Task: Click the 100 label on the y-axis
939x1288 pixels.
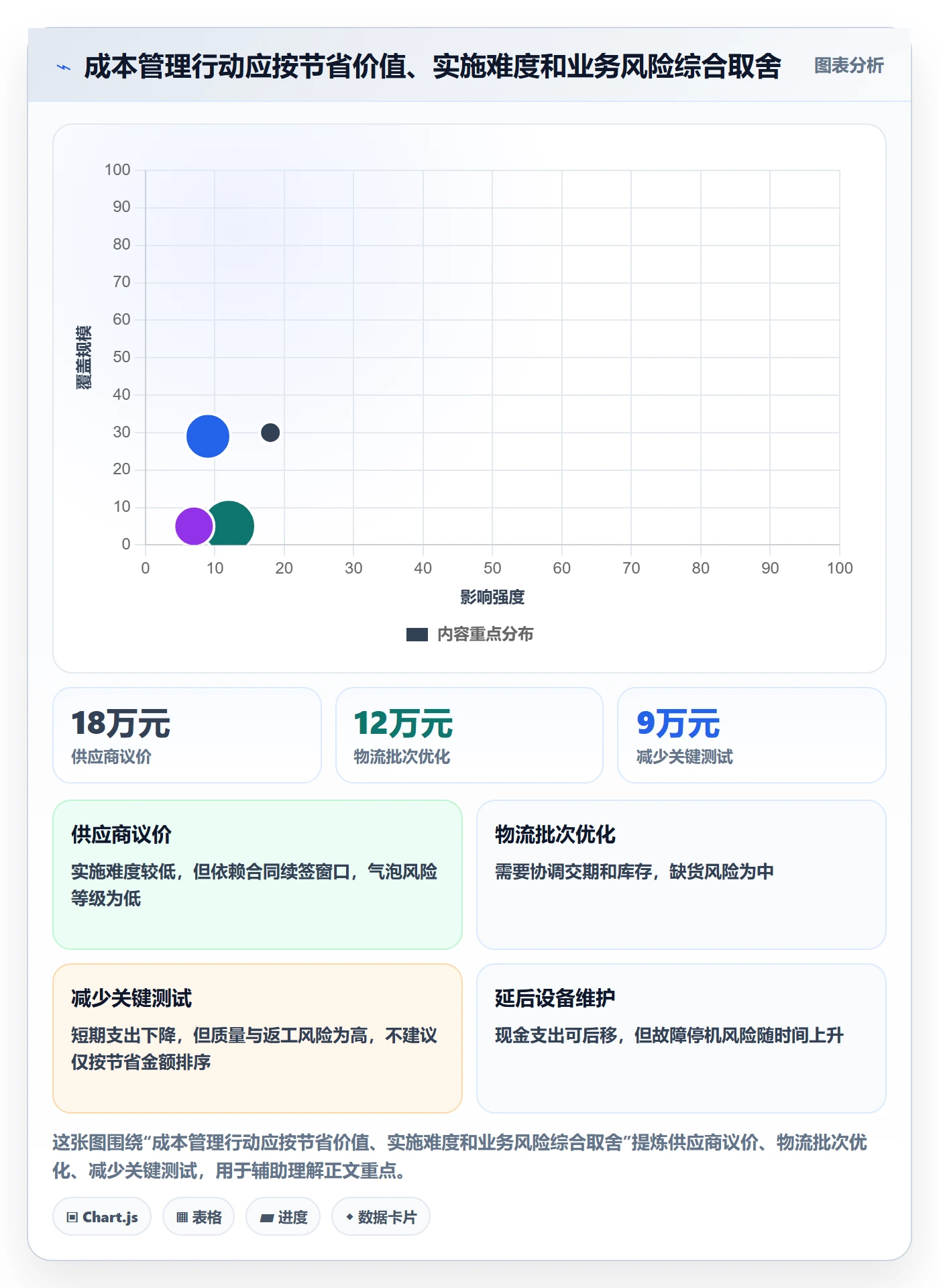Action: point(117,170)
